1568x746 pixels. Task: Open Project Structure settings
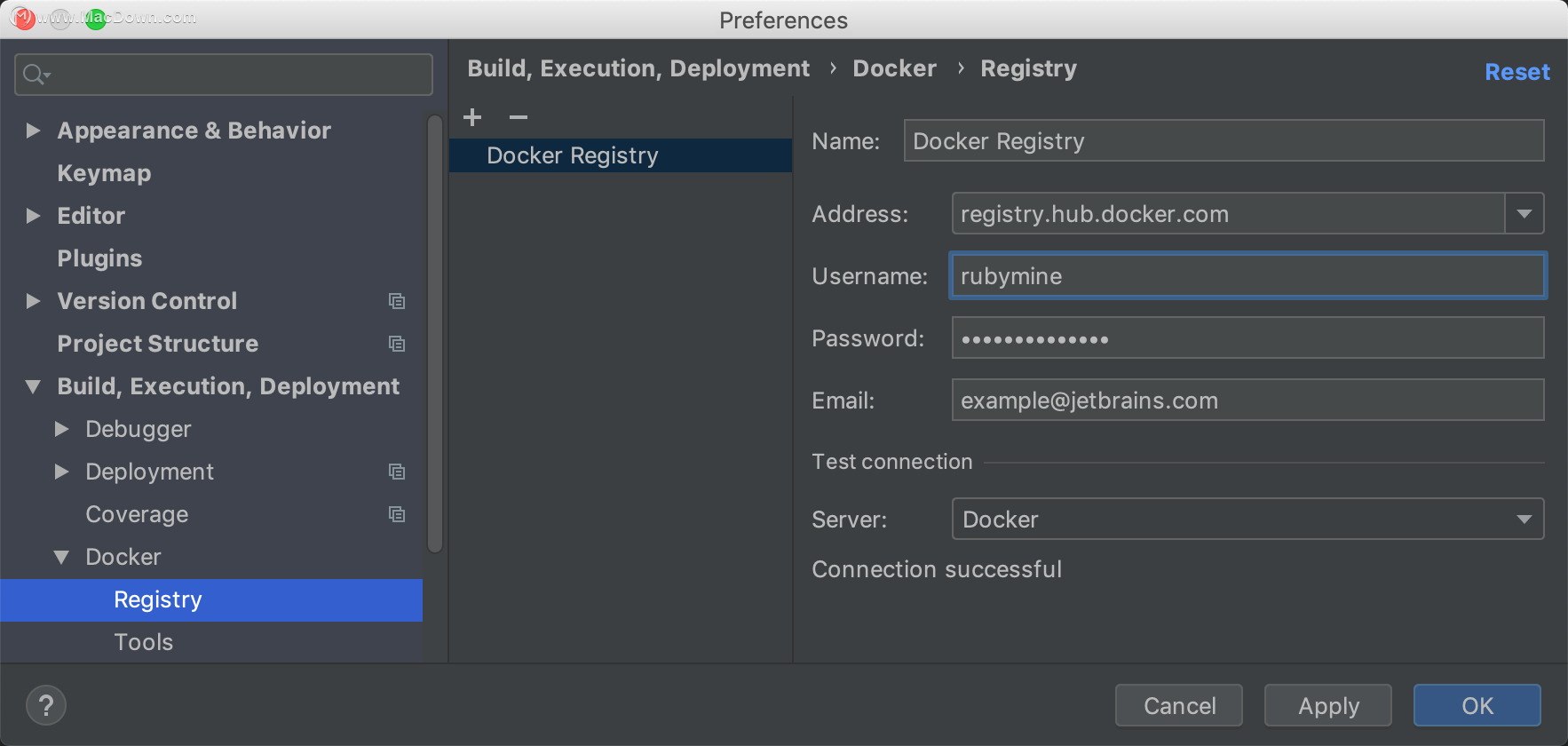[x=158, y=344]
